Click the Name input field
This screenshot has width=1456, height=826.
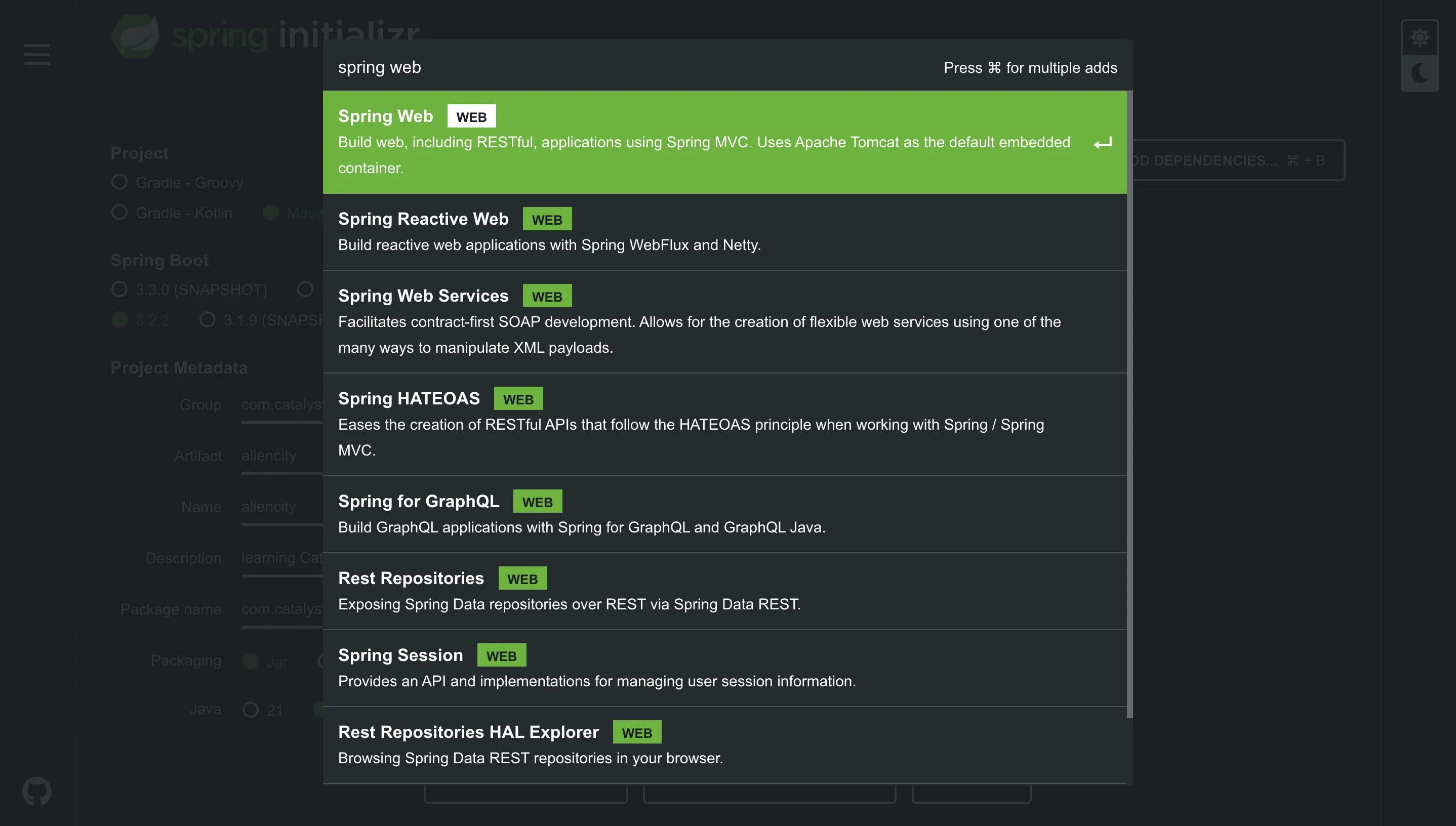tap(282, 508)
